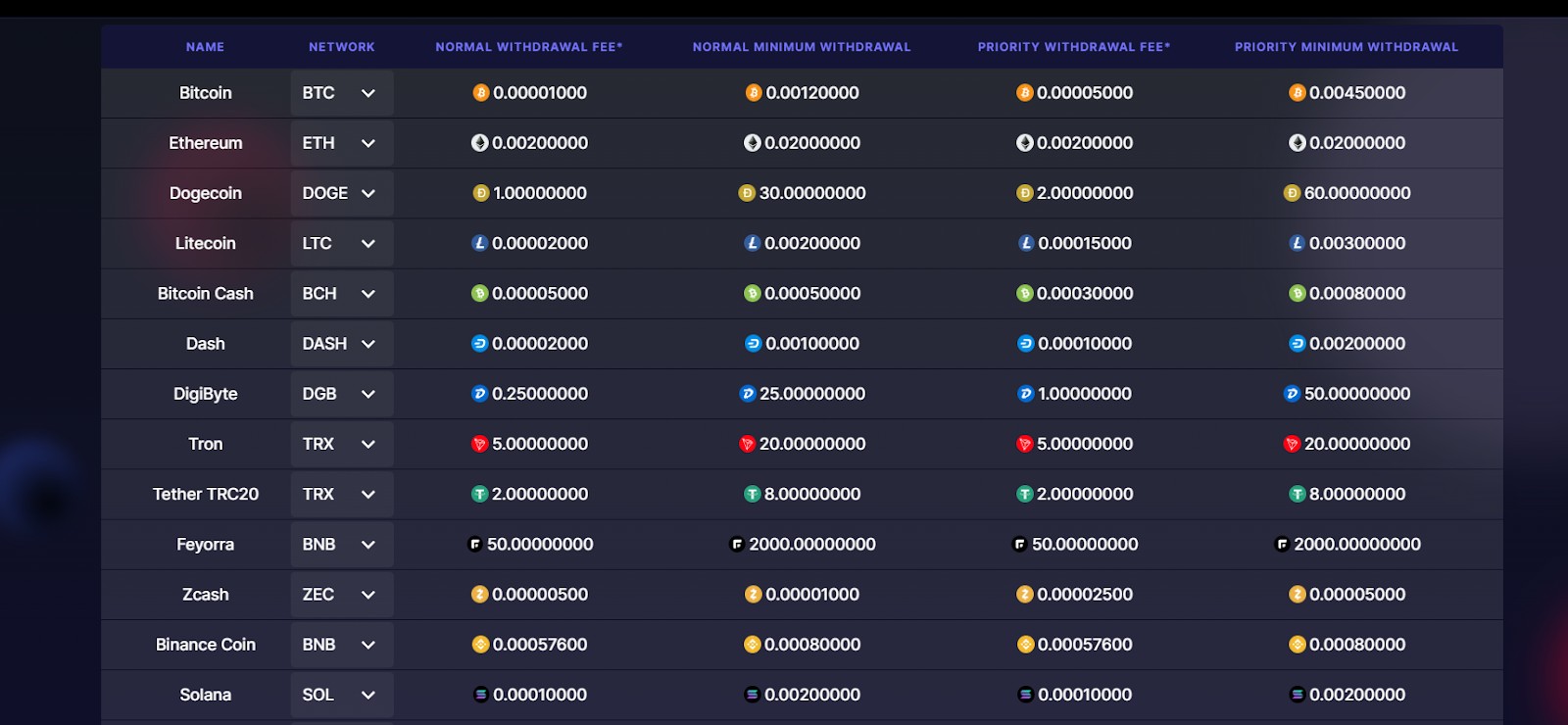Click Feyorra icon beside priority minimum 2000.00000000
Screen dimensions: 1568x725
1282,544
